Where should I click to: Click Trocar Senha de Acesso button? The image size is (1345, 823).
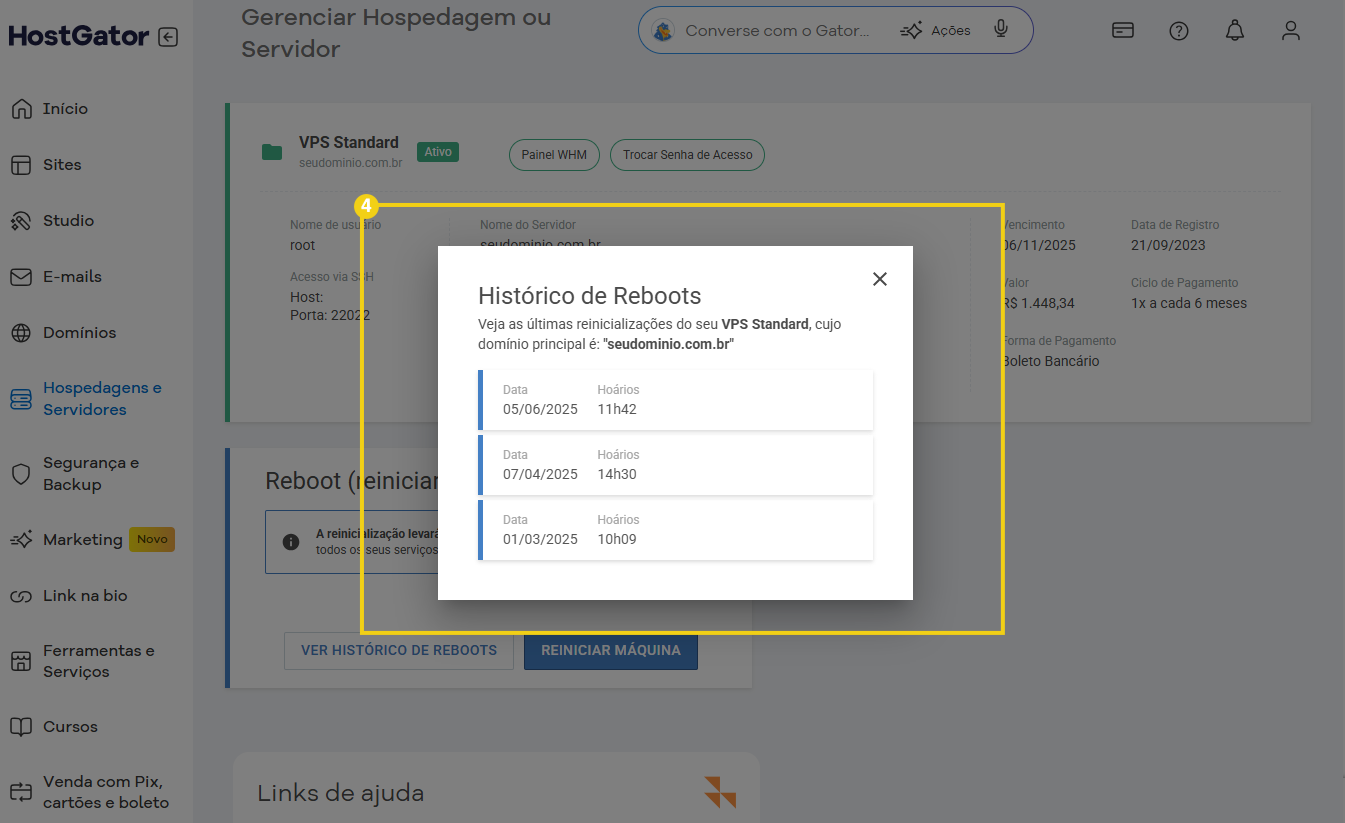coord(687,155)
